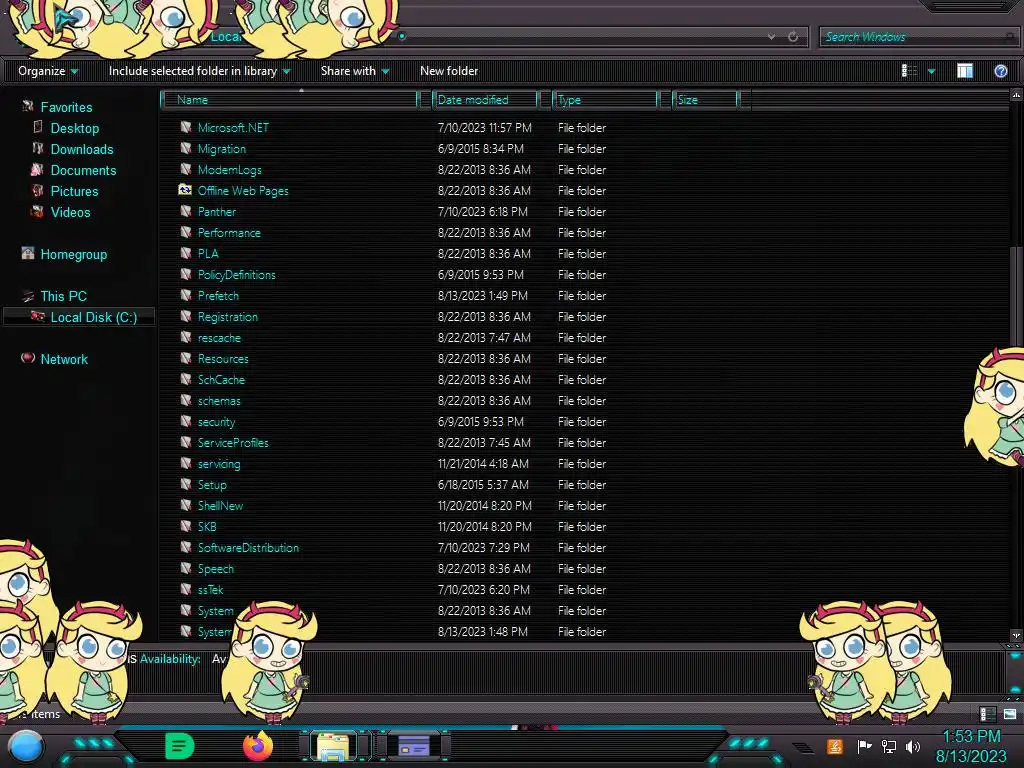Image resolution: width=1024 pixels, height=768 pixels.
Task: Launch Firefox from the taskbar
Action: [257, 746]
